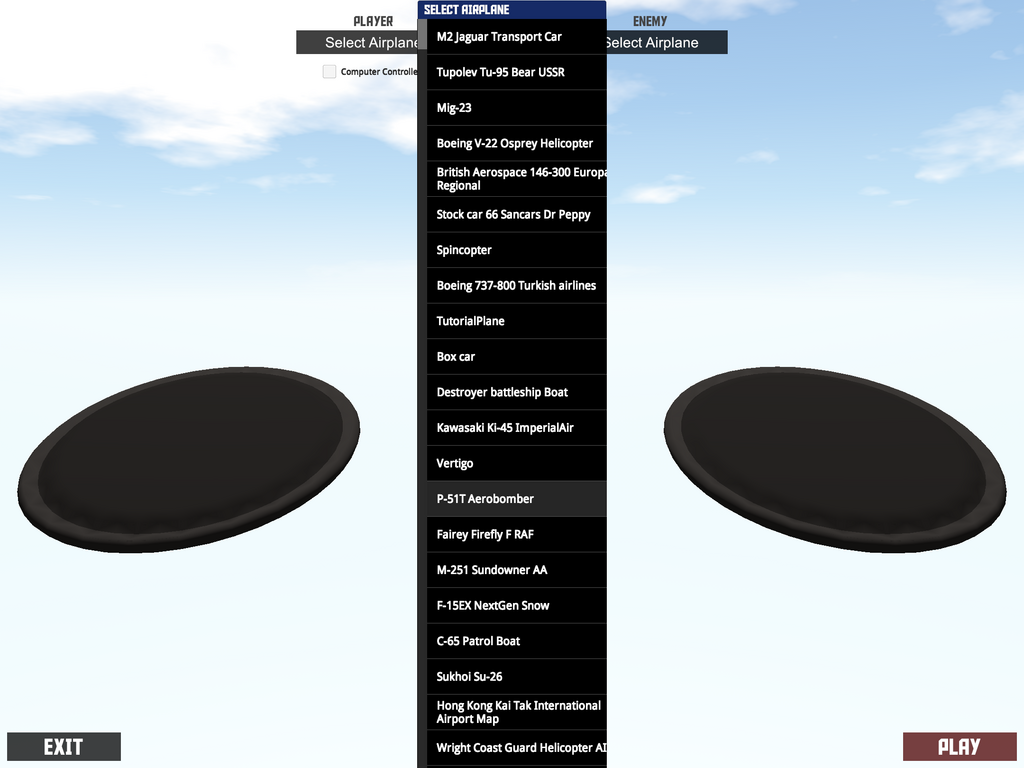Click the airplane list scrollbar thumb
Viewport: 1024px width, 768px height.
(422, 34)
